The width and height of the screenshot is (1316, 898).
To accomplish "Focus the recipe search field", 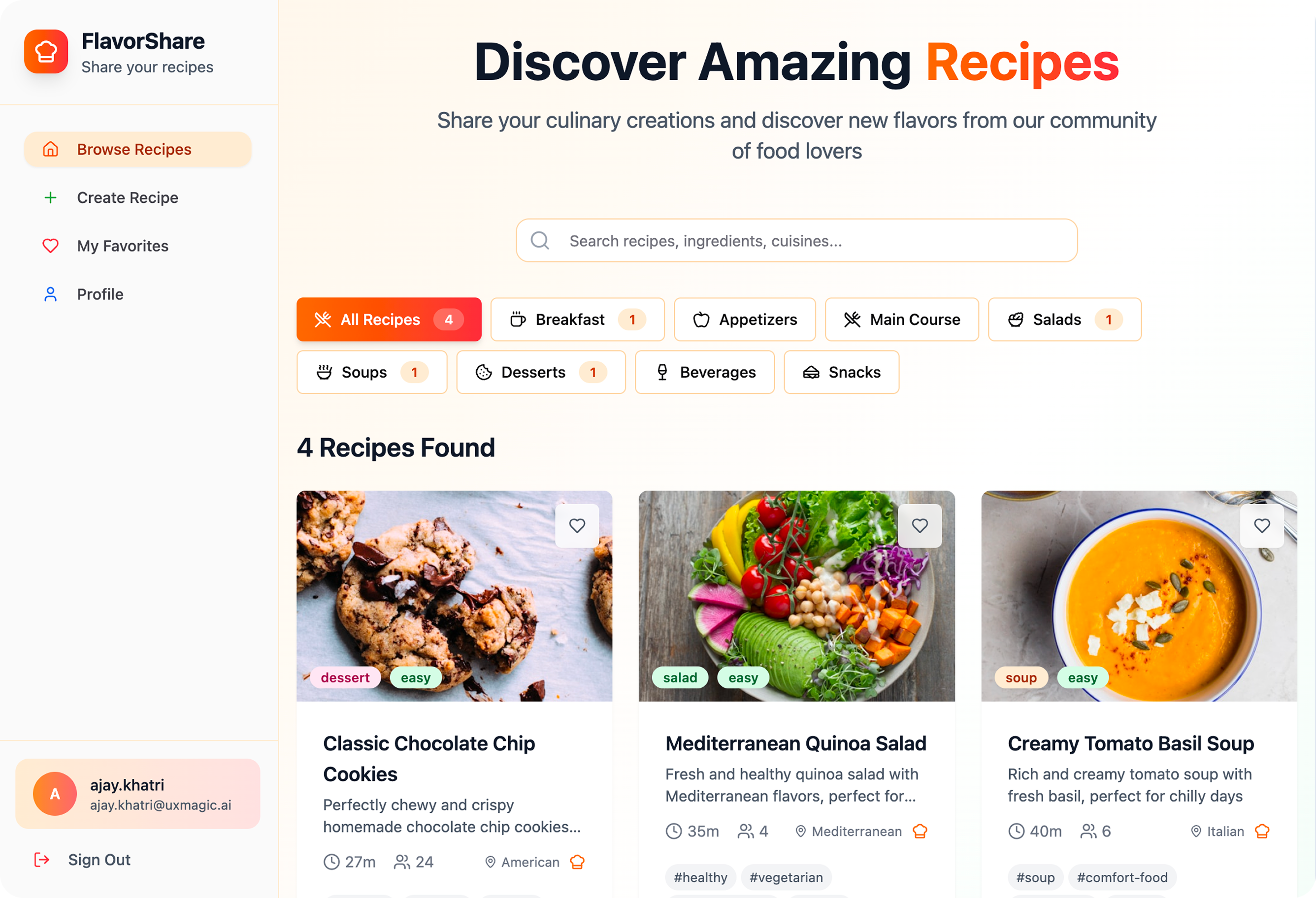I will click(x=796, y=241).
